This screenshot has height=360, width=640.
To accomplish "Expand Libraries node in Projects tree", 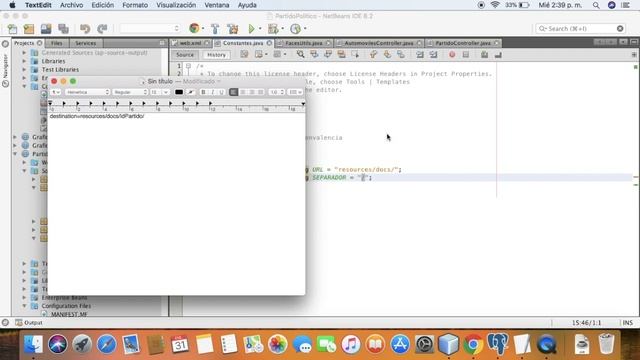I will 24,61.
